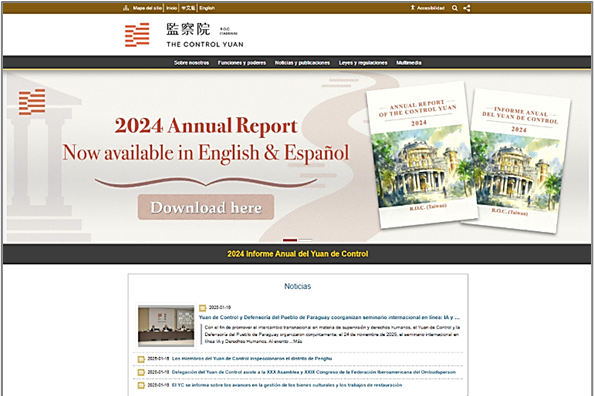Click the 2024 Annual Report banner headline

point(206,125)
